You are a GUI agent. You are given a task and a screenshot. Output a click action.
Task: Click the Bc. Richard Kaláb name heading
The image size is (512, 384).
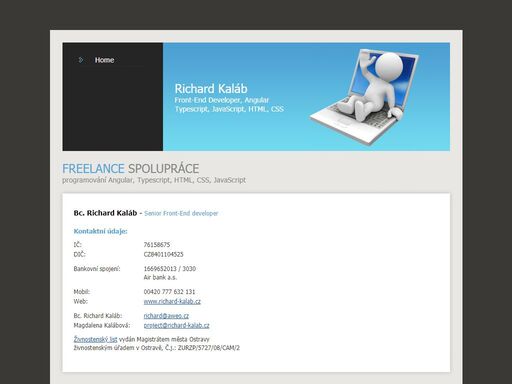coord(105,213)
